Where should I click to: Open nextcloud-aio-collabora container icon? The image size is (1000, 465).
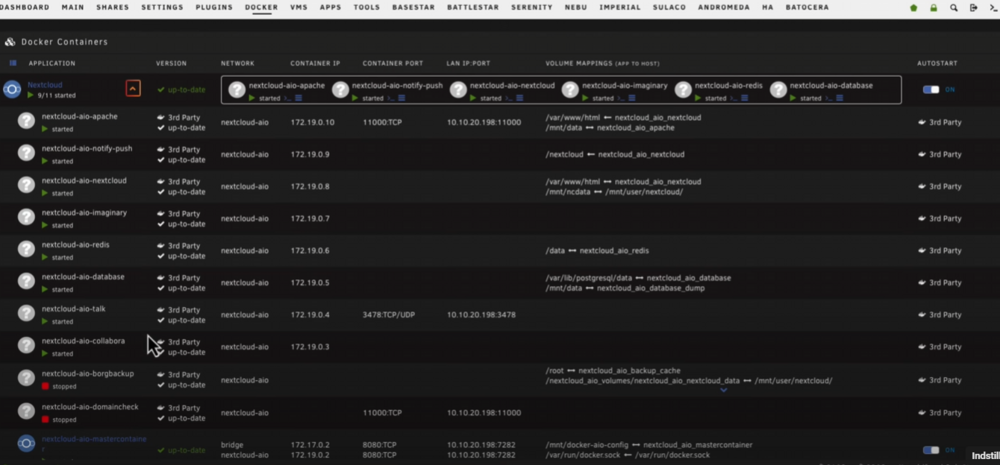(x=26, y=345)
